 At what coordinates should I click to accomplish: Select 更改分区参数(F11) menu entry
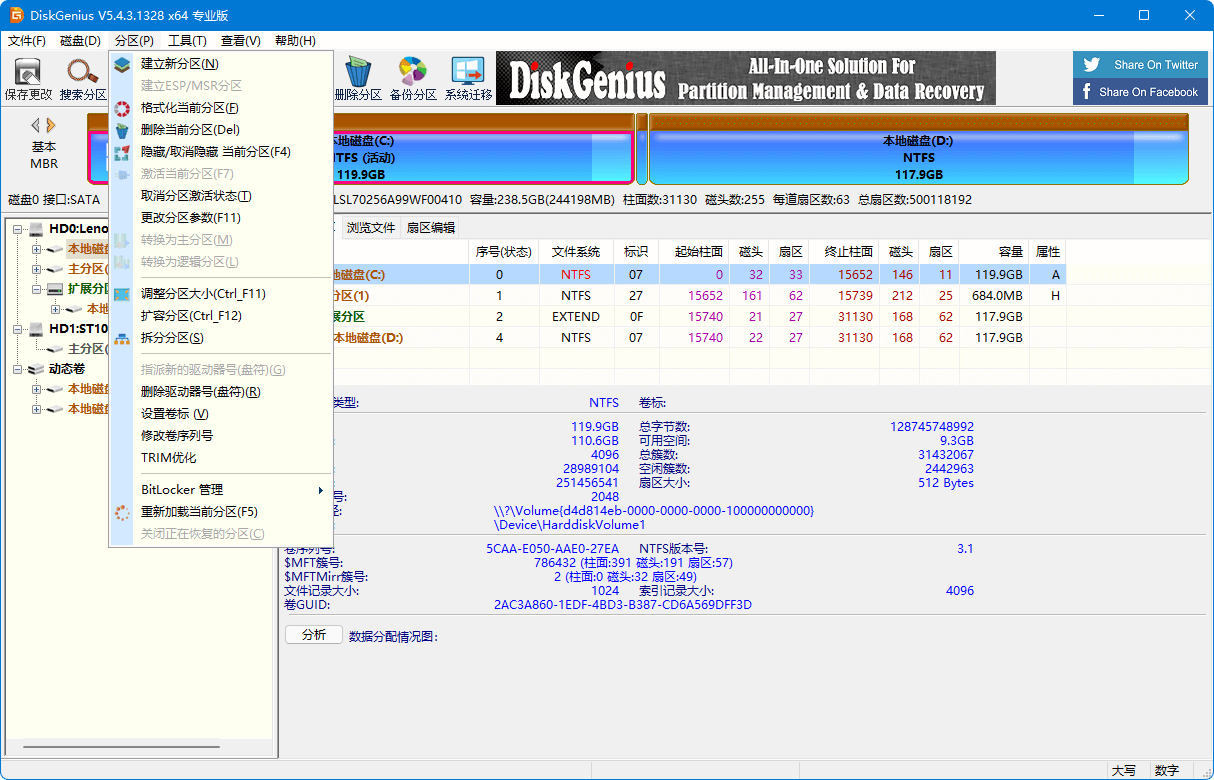(x=221, y=218)
